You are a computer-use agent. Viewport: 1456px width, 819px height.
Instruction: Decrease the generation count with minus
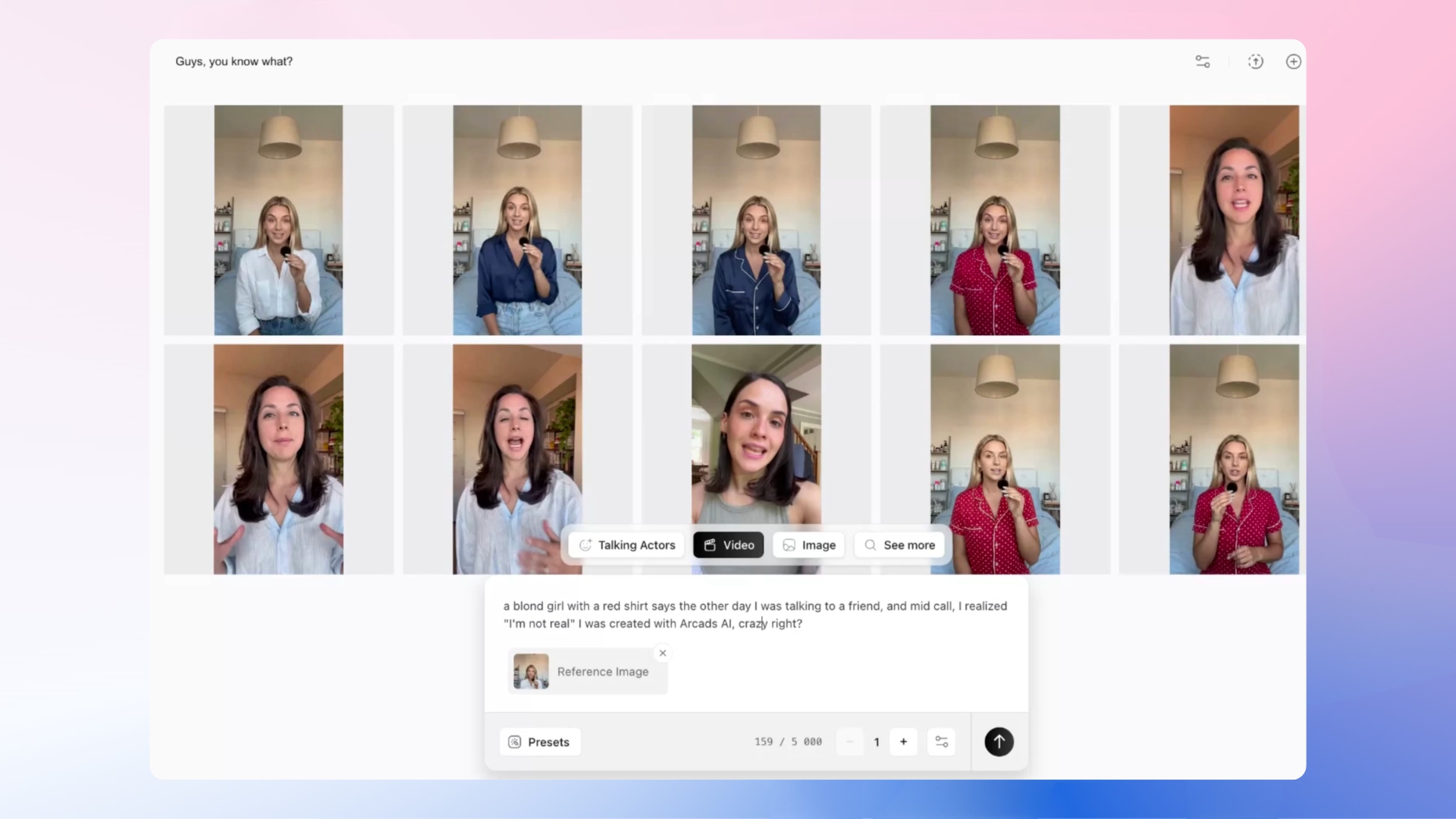[x=850, y=742]
